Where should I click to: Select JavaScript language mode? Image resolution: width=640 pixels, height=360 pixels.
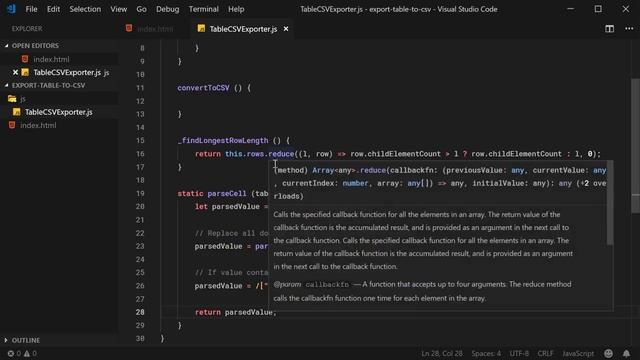point(578,353)
